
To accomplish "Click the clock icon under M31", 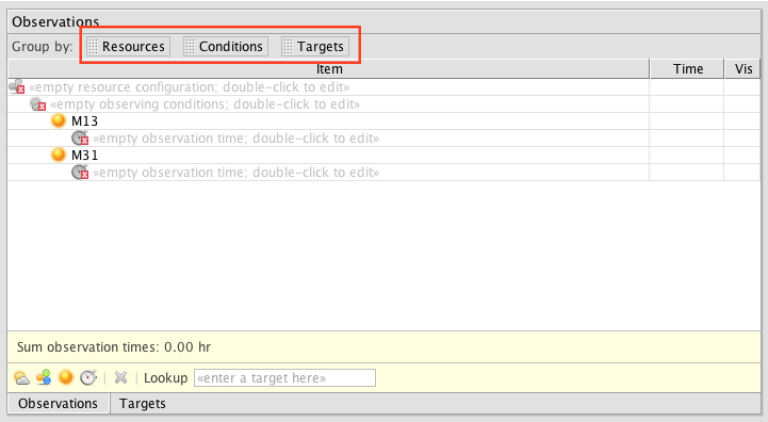I will coord(80,172).
